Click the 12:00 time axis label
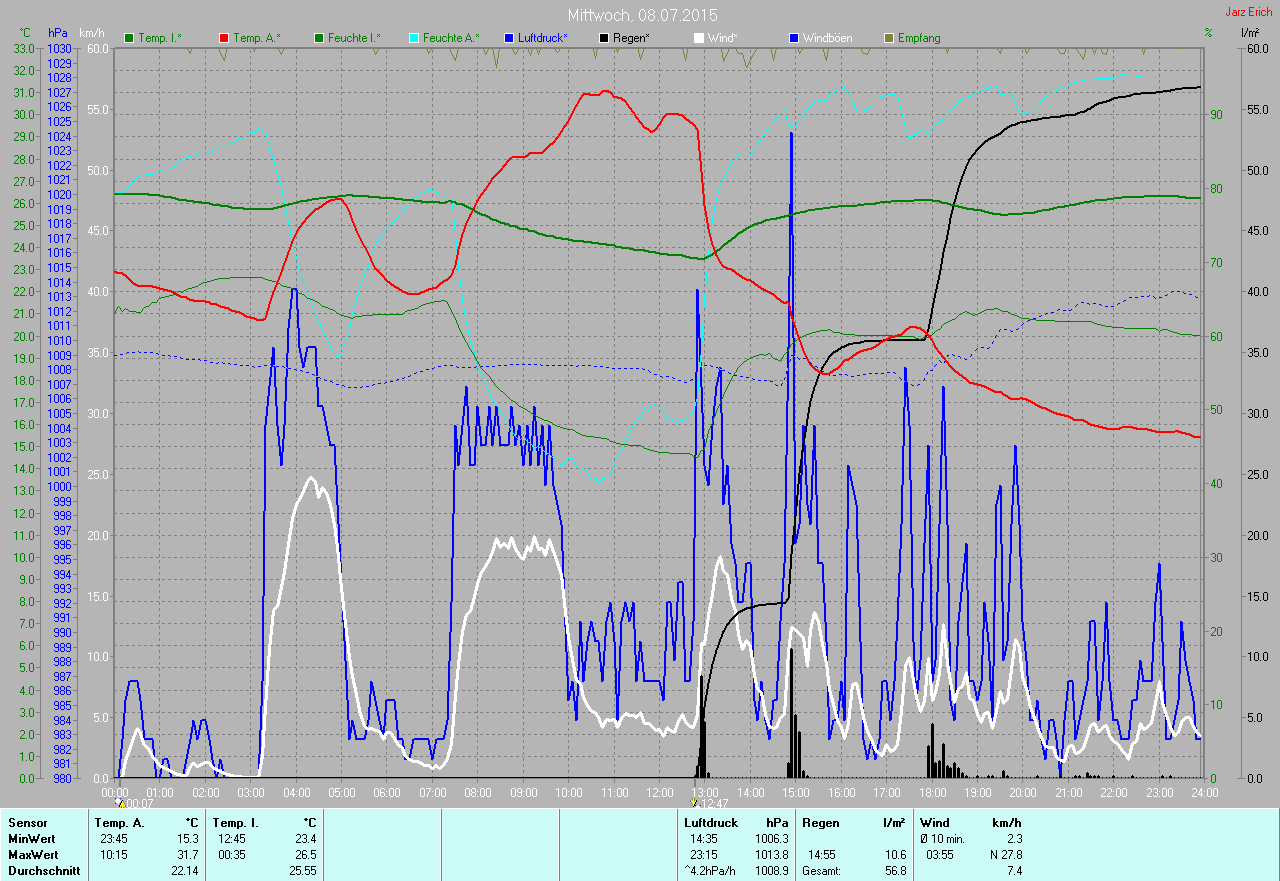 [x=658, y=792]
